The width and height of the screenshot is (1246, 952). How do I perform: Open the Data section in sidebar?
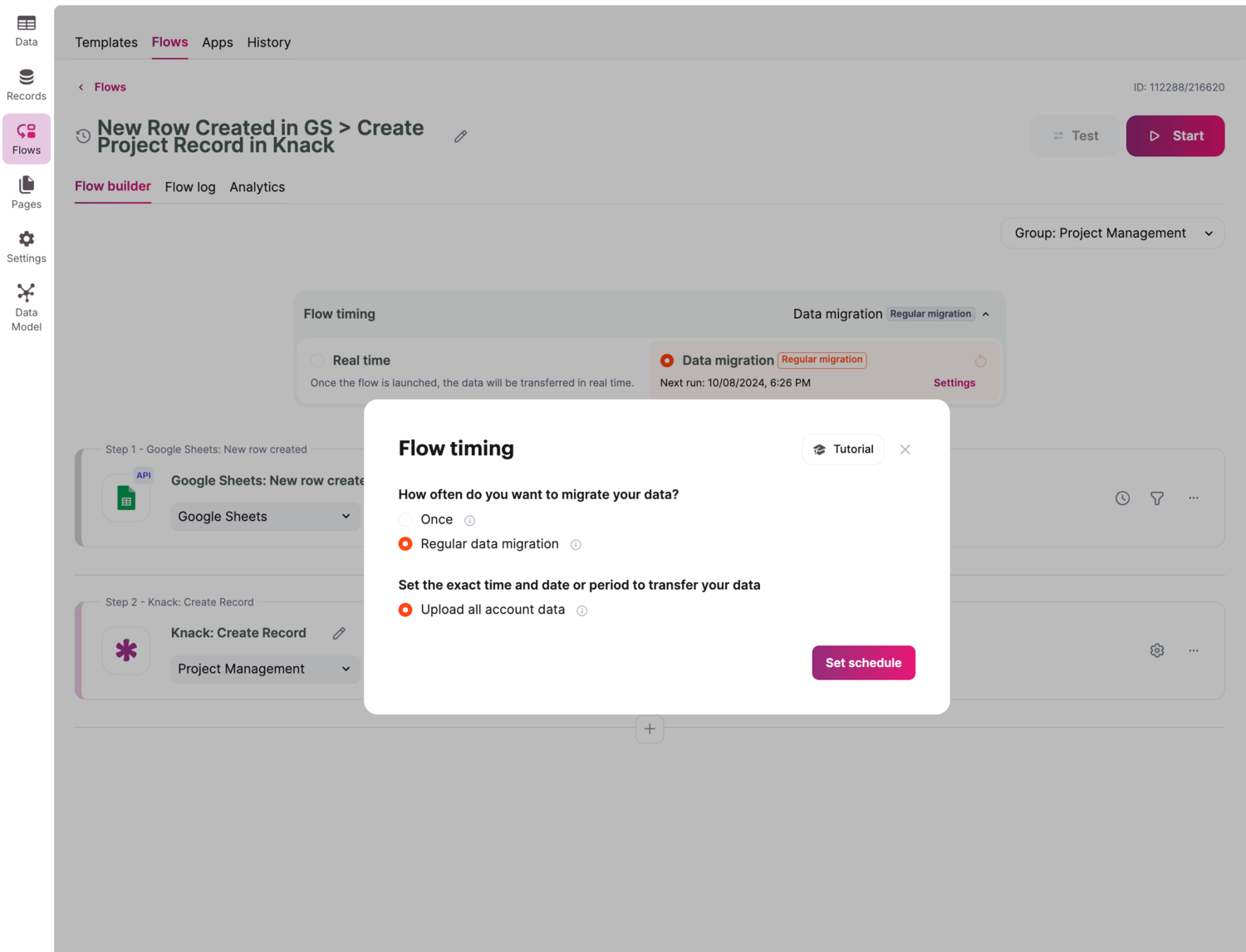pos(27,31)
